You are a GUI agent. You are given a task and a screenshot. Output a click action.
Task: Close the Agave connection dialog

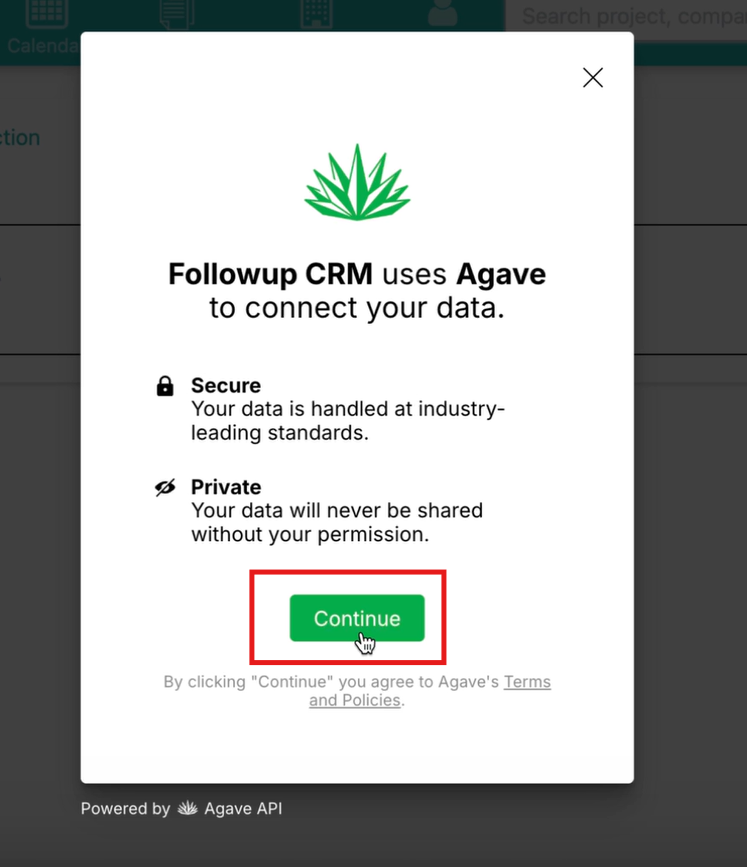(593, 77)
